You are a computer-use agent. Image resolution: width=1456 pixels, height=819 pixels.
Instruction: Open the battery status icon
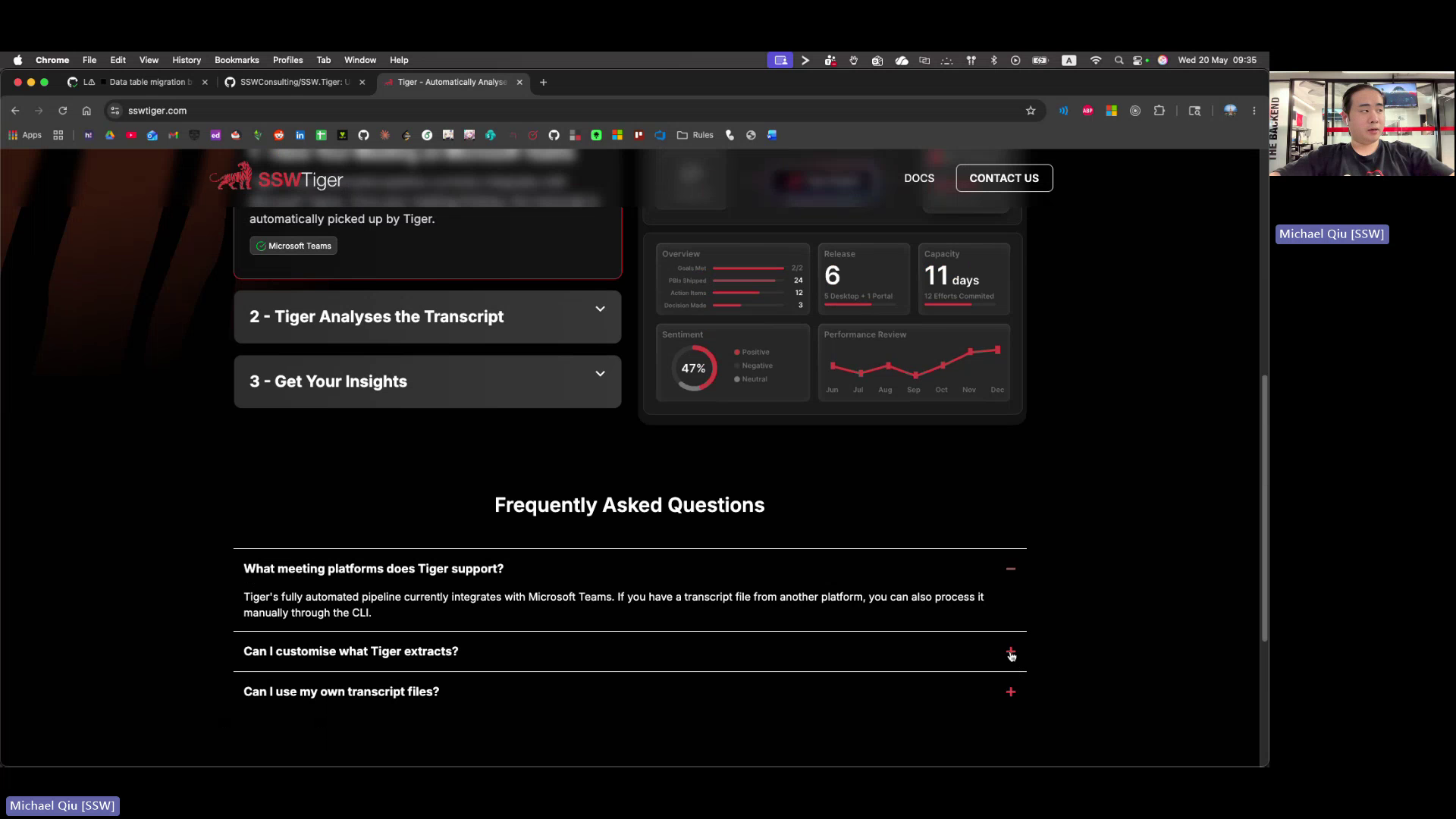click(1040, 60)
